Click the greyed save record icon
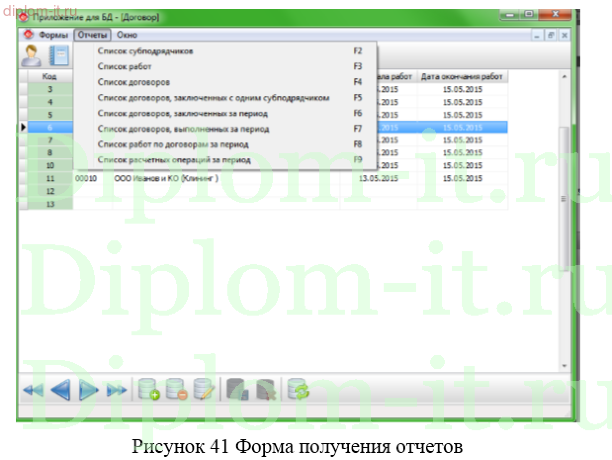Viewport: 612px width, 460px height. coord(238,389)
